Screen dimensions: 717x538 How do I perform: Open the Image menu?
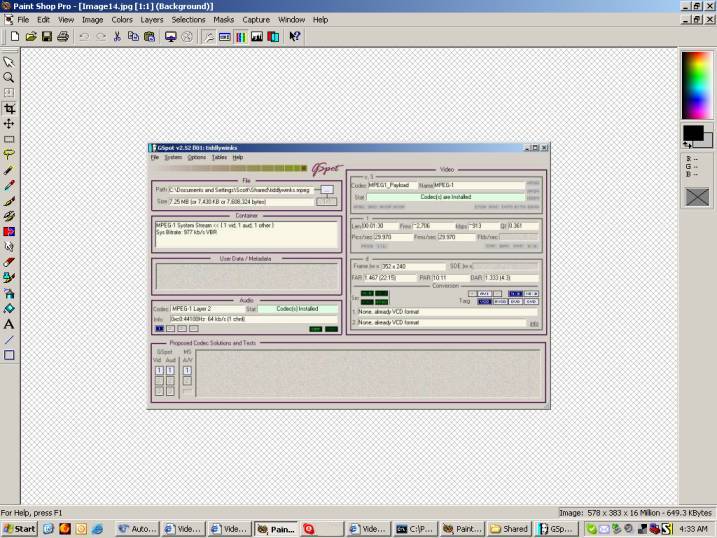tap(92, 20)
